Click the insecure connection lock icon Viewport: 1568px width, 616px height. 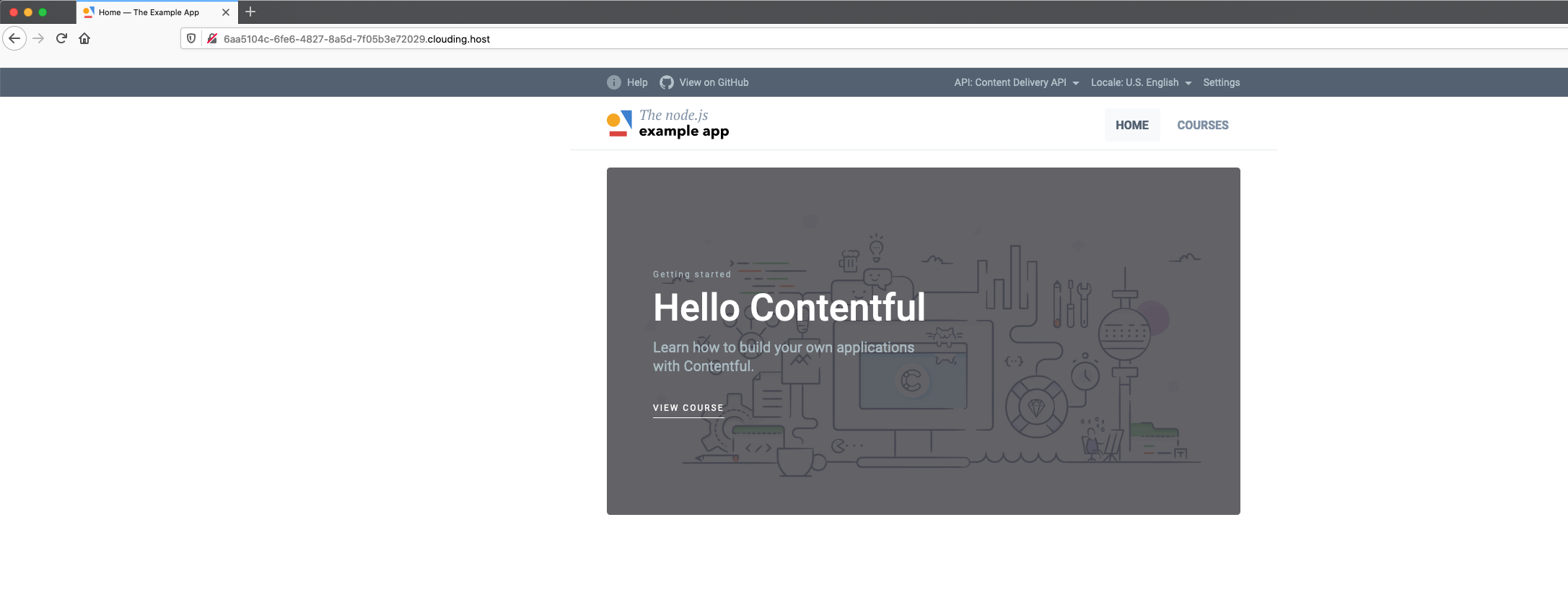pos(212,38)
